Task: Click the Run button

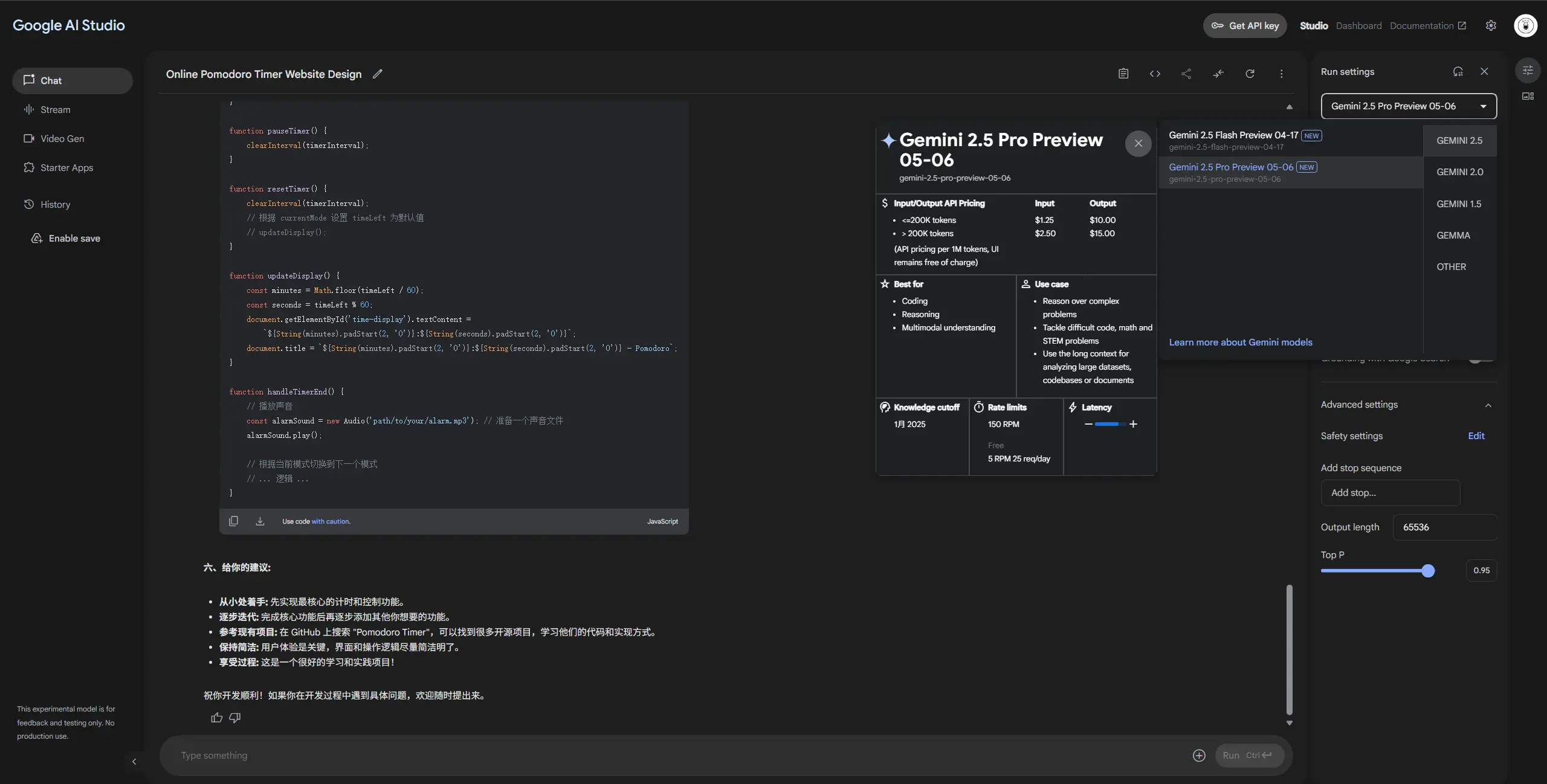Action: coord(1249,756)
